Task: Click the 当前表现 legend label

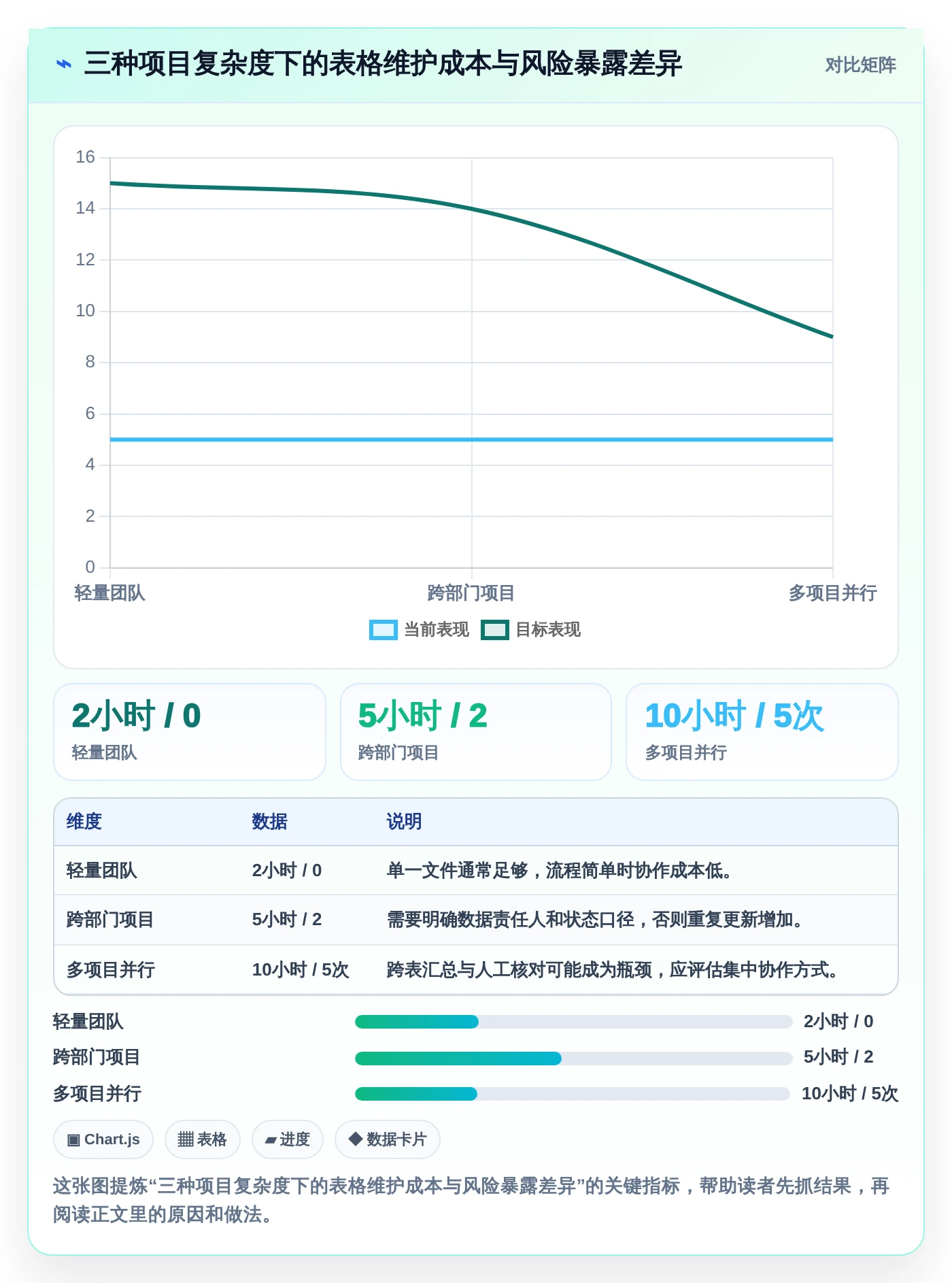Action: (437, 630)
